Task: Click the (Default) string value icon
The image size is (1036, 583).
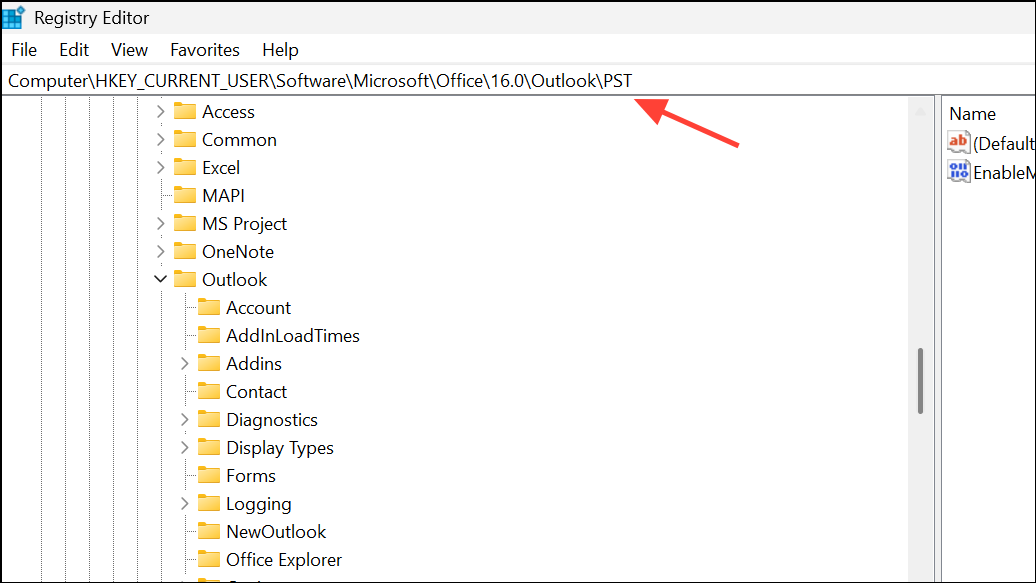Action: click(958, 143)
